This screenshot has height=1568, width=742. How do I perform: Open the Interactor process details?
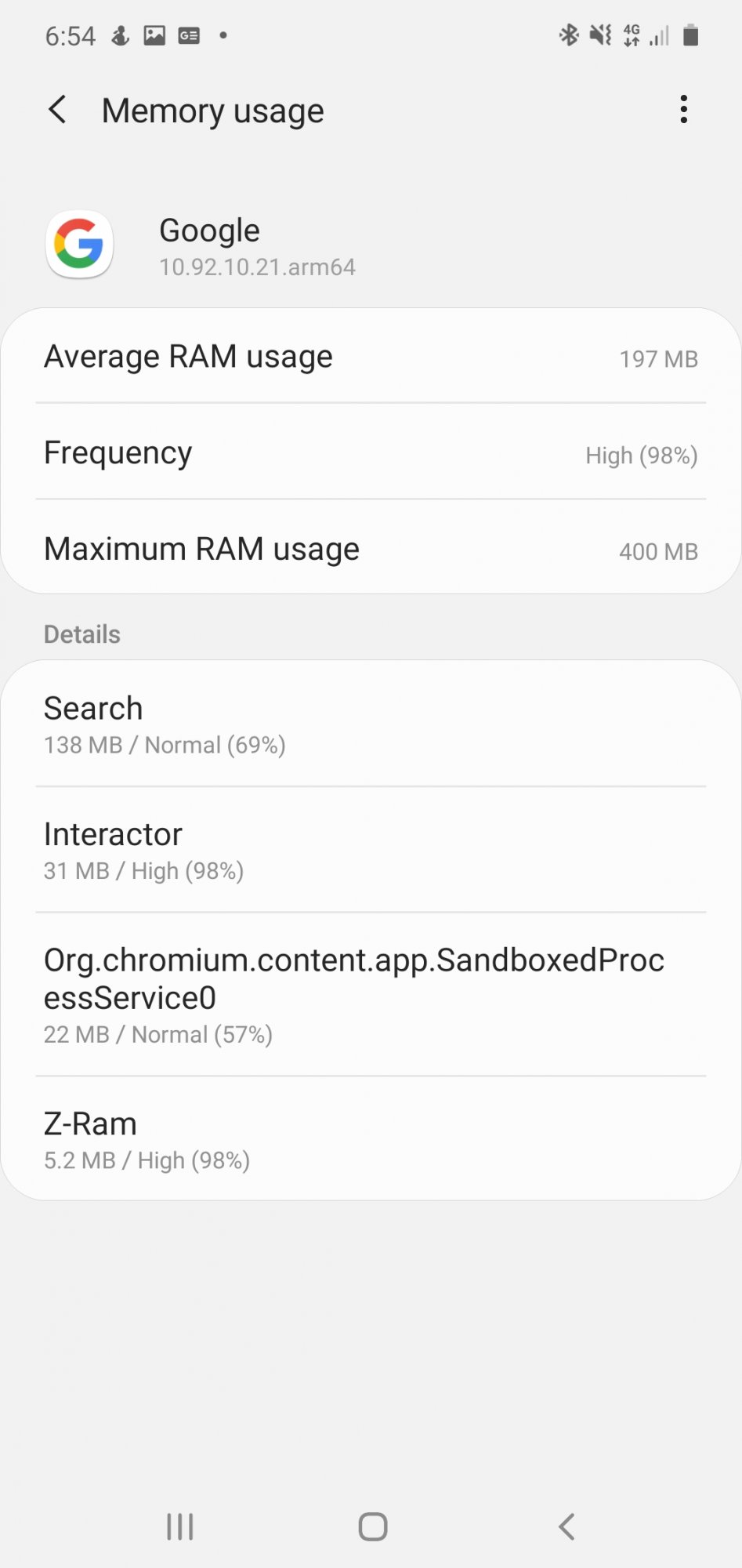click(x=371, y=850)
